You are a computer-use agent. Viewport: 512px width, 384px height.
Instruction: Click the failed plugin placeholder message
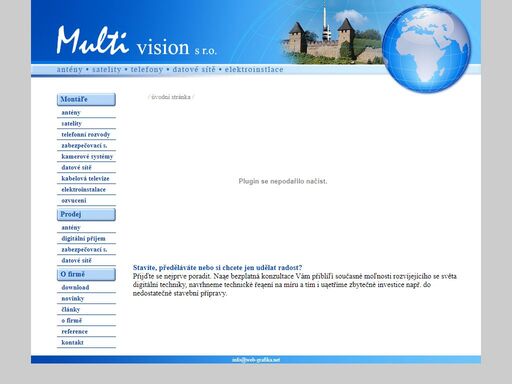coord(283,181)
